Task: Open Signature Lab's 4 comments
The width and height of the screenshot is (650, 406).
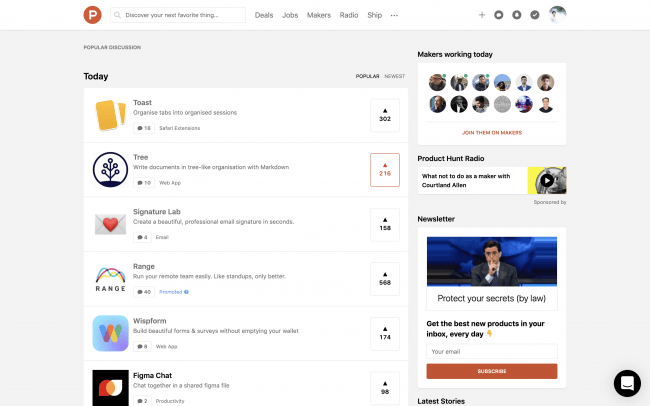Action: [x=142, y=237]
